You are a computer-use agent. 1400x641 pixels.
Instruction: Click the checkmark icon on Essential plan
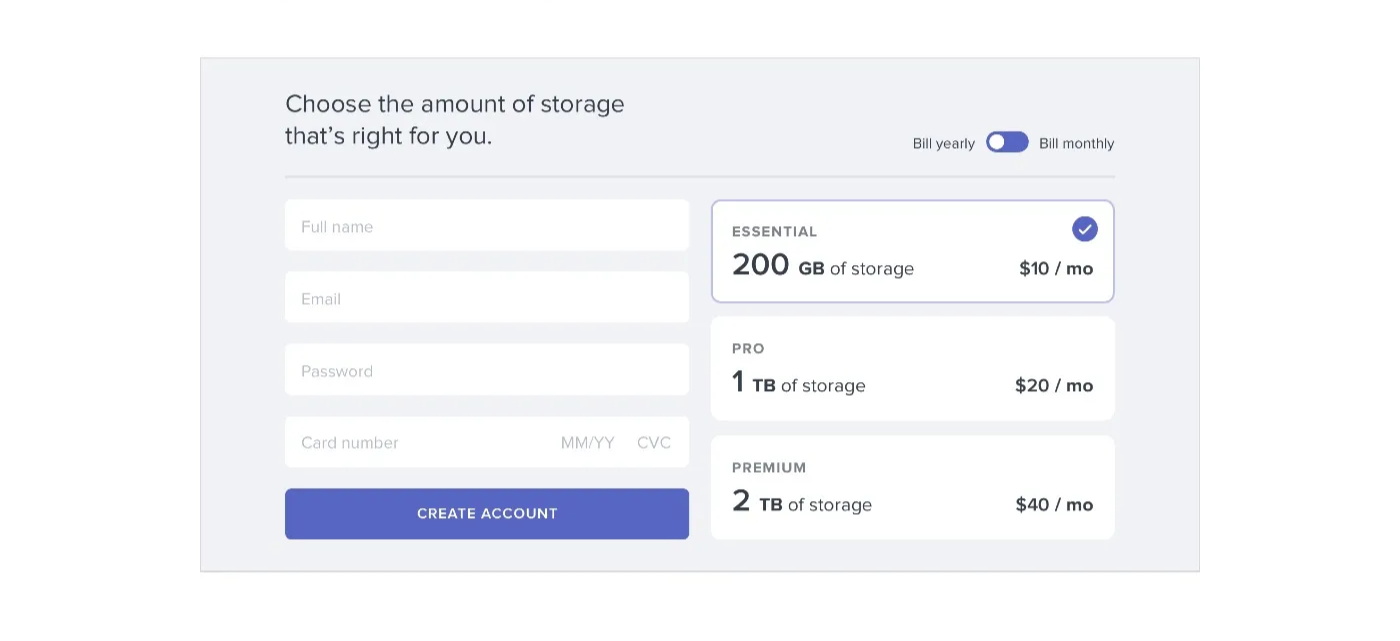(1084, 229)
